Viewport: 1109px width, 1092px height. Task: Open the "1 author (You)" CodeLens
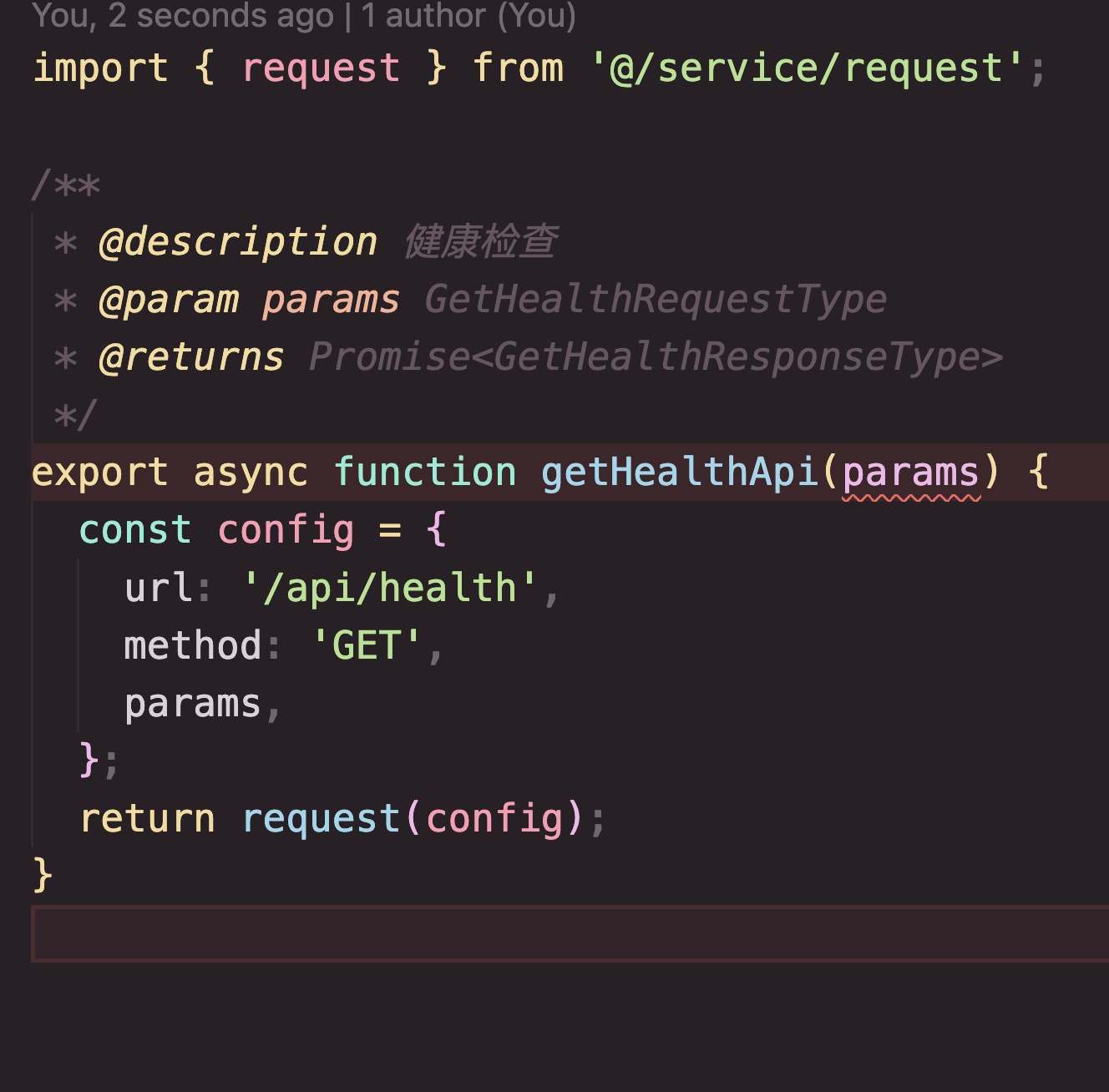pos(468,16)
